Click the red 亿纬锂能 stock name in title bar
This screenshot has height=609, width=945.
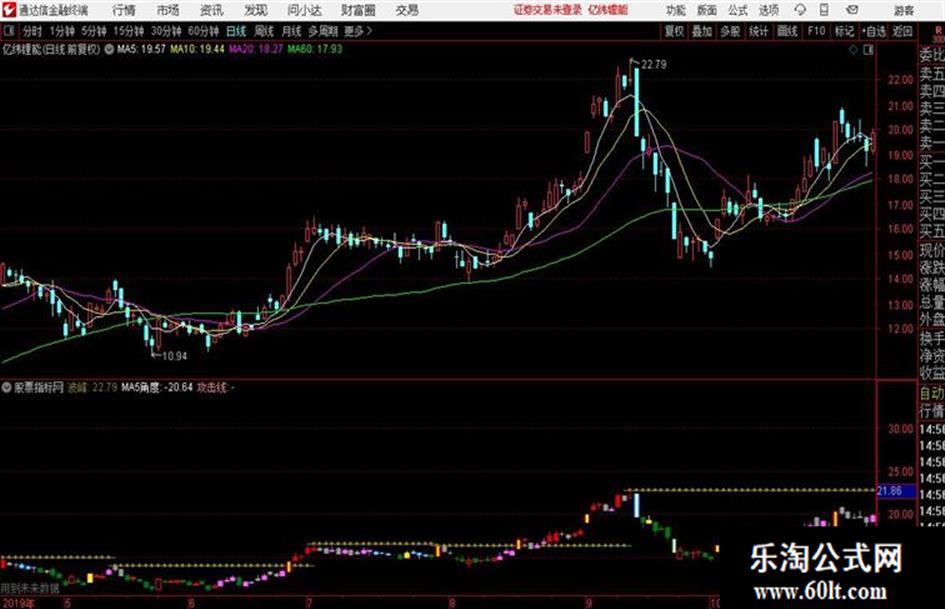608,10
